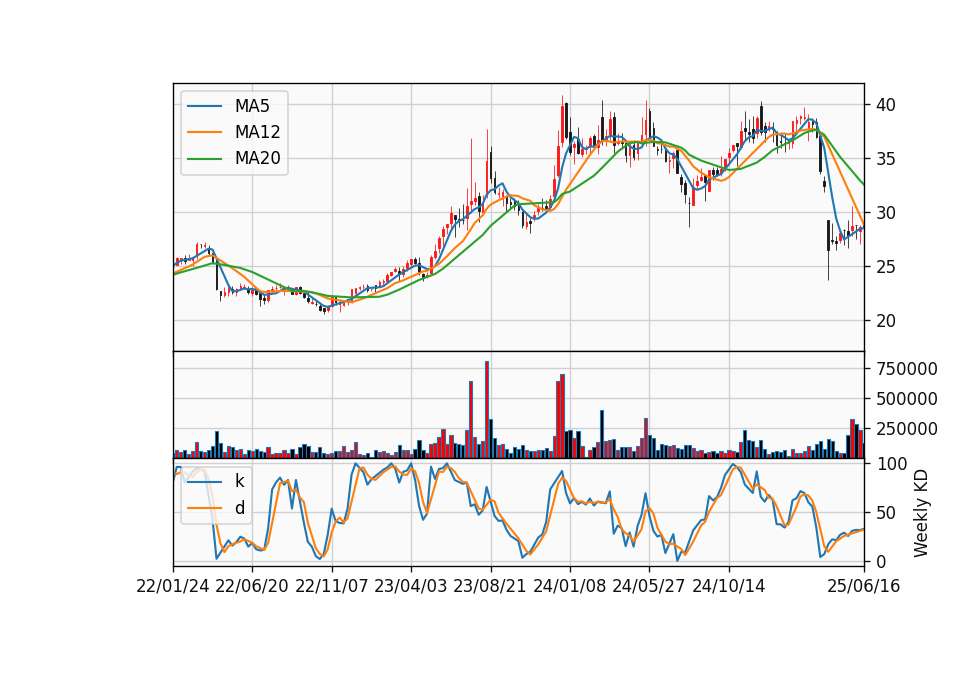
Task: Click the d legend label in KD panel
Action: point(240,508)
